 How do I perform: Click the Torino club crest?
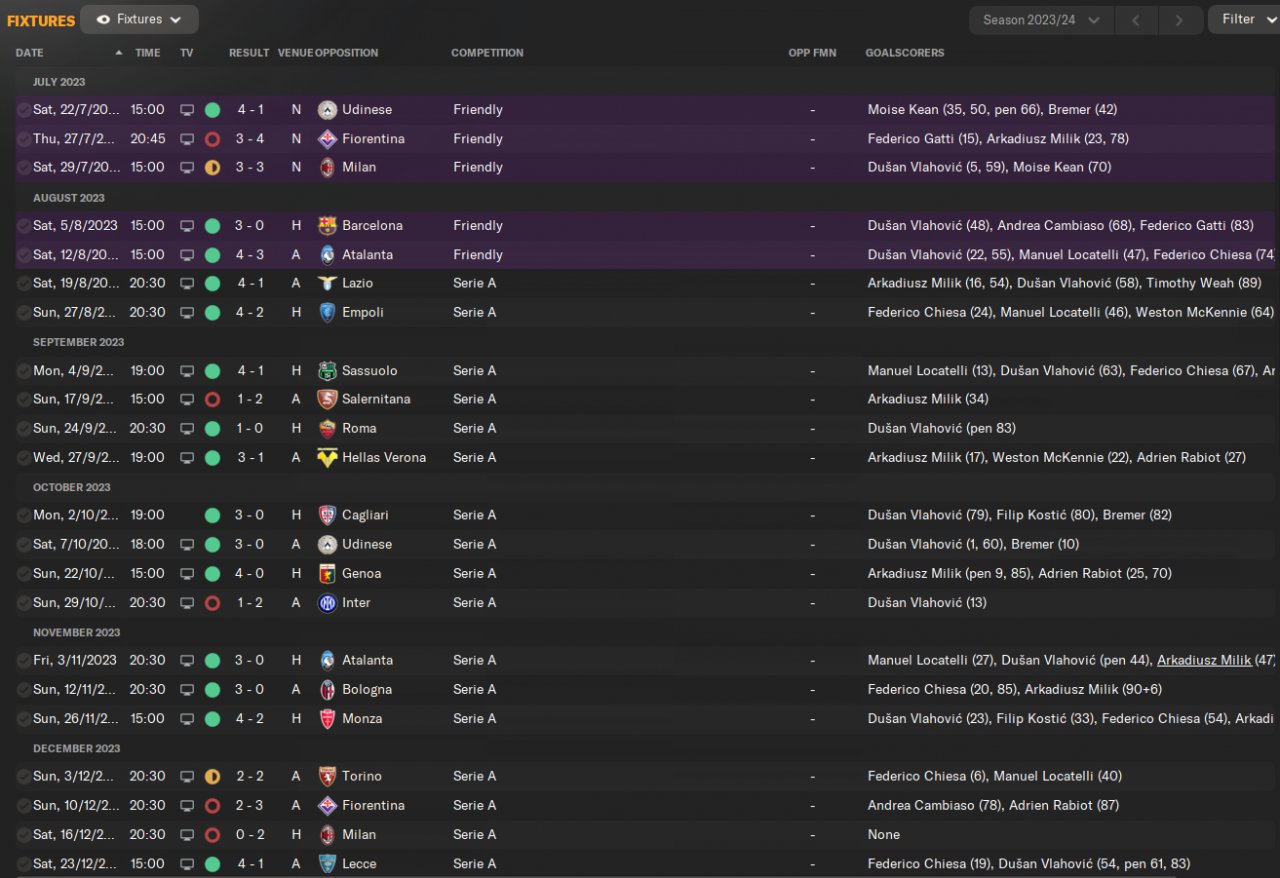coord(327,777)
